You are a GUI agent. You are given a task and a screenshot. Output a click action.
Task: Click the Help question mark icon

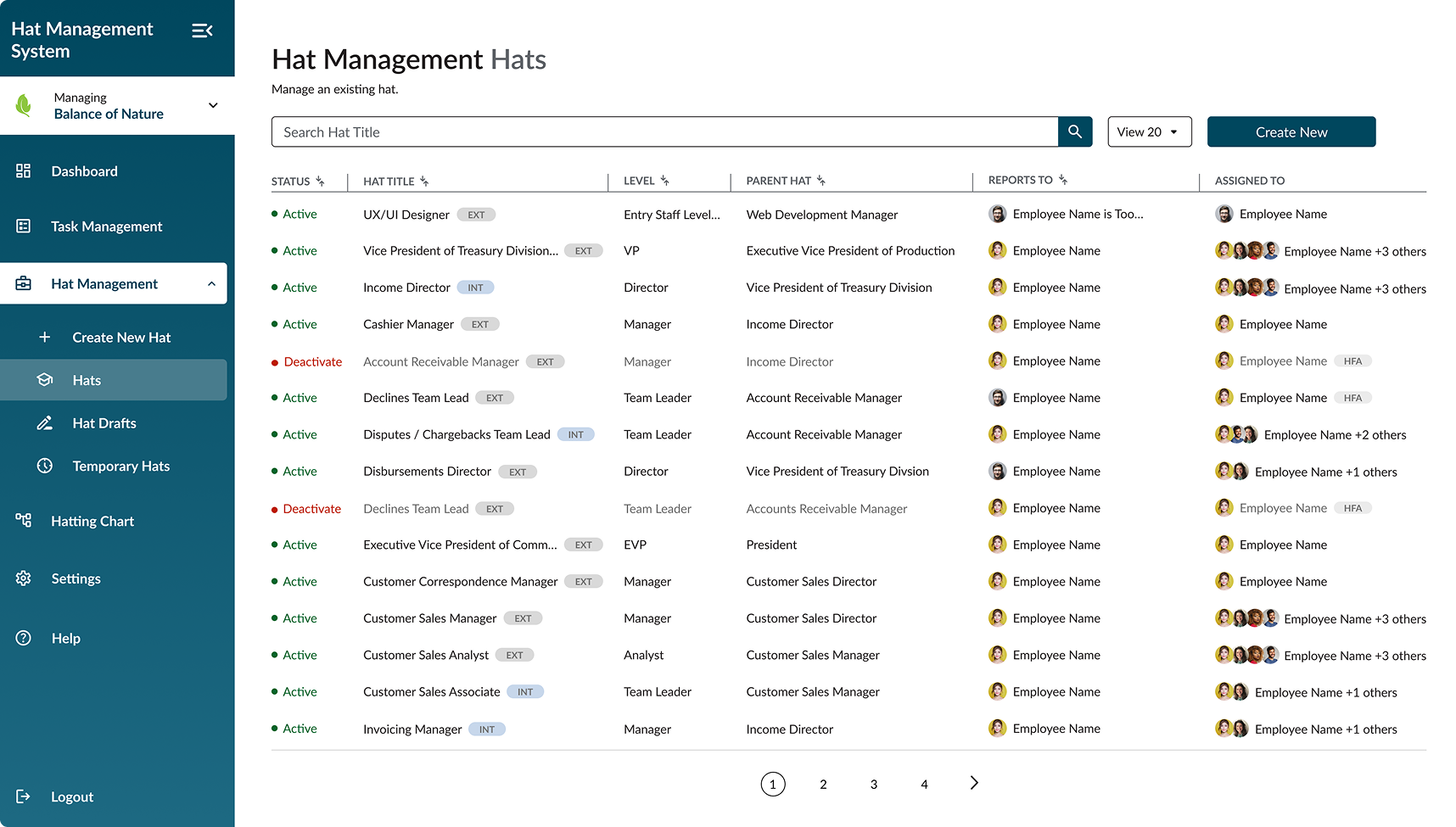pos(24,638)
